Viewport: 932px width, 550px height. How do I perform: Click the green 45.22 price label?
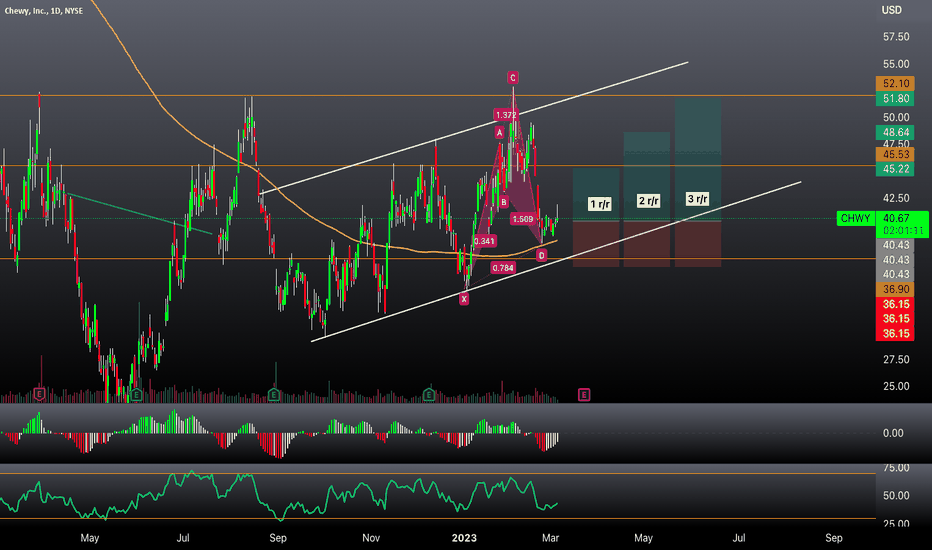[895, 169]
